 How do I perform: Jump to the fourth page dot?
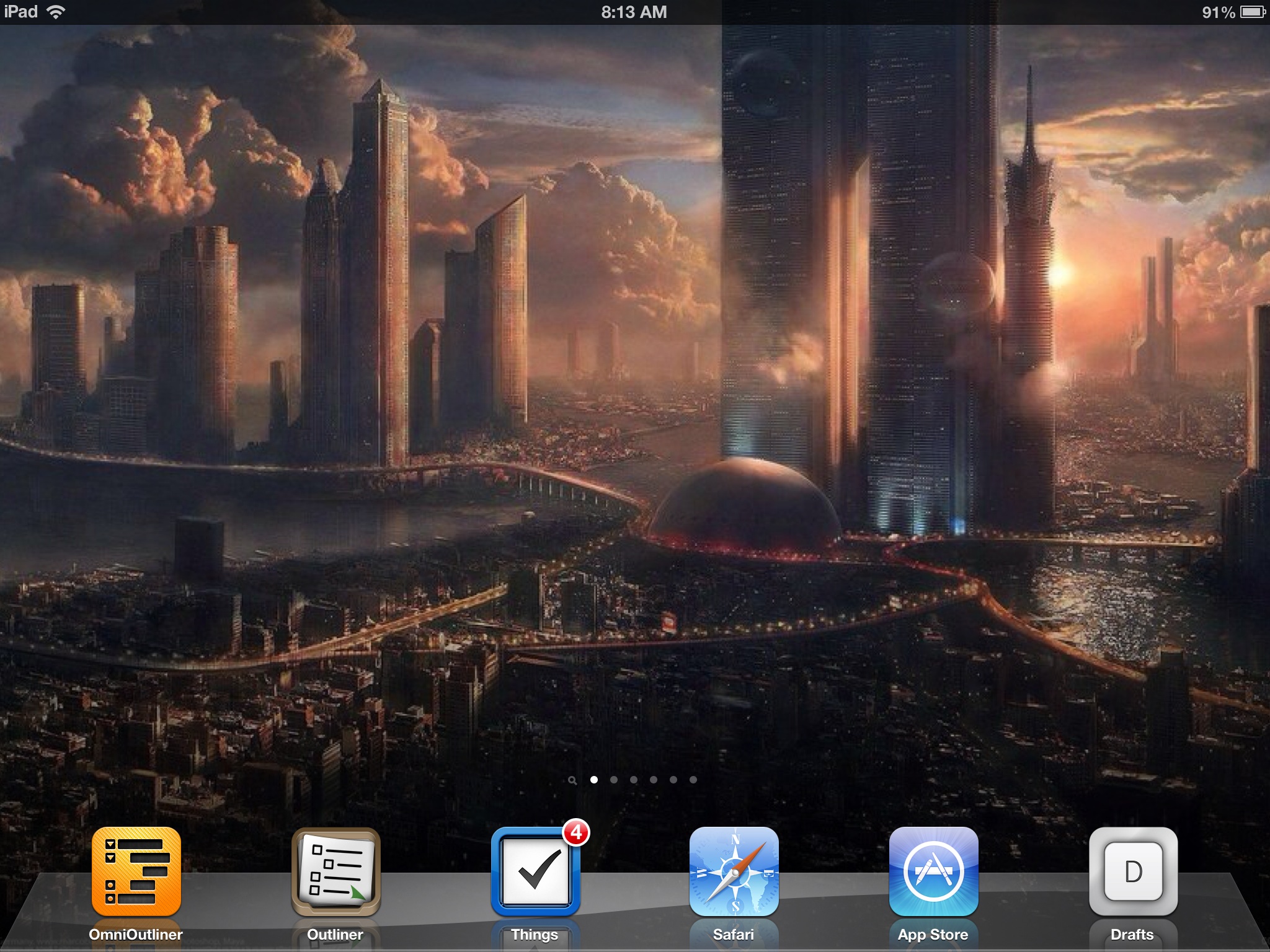pyautogui.click(x=654, y=780)
